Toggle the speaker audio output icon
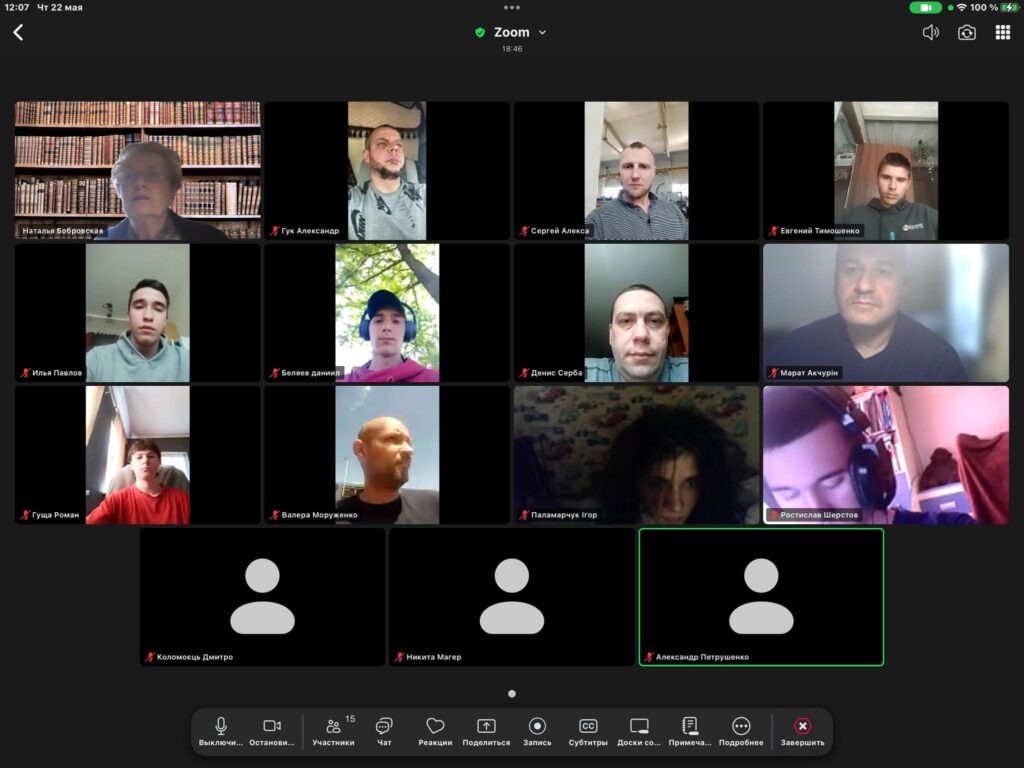Image resolution: width=1024 pixels, height=768 pixels. [930, 32]
